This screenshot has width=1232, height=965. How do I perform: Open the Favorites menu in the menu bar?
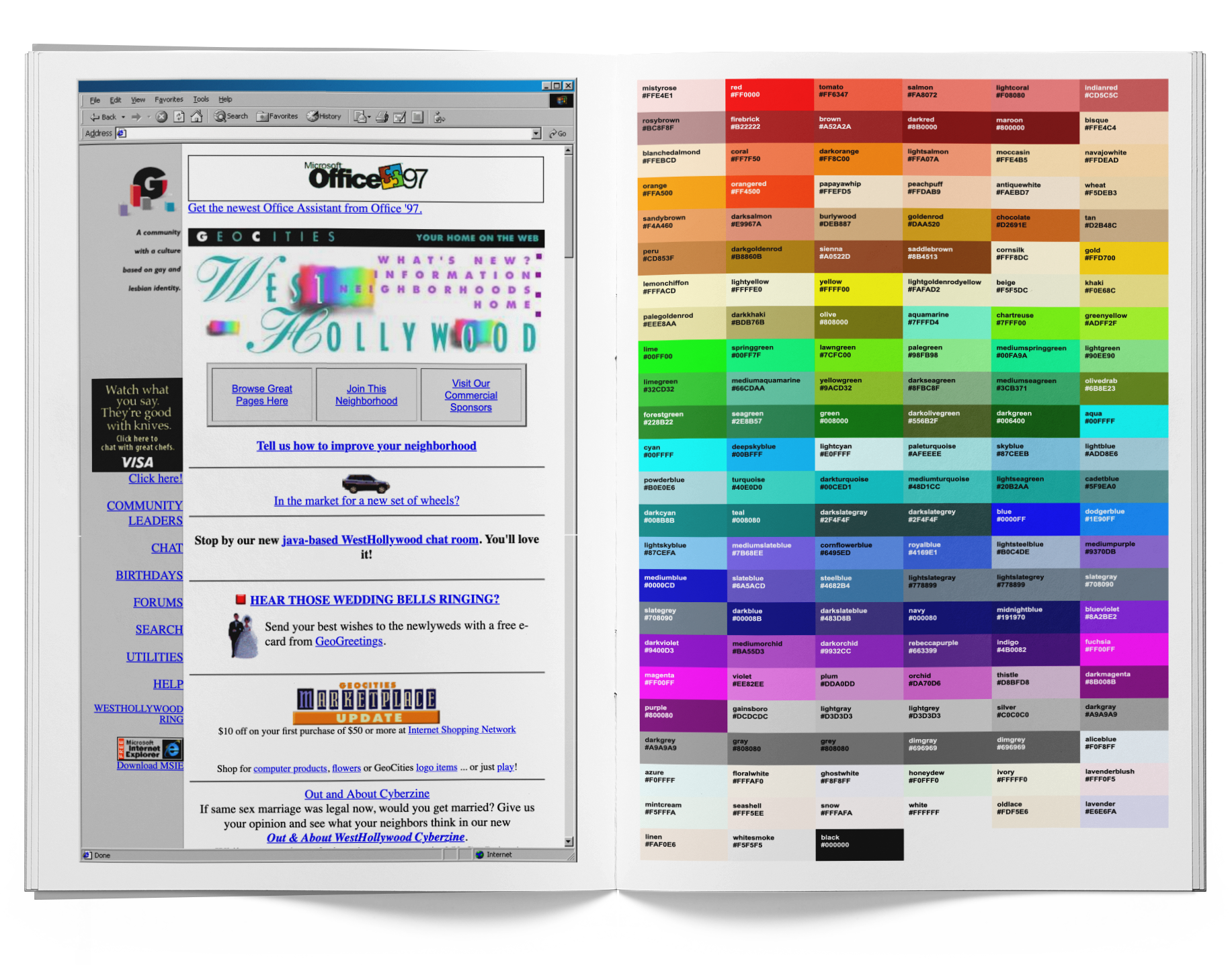[169, 99]
